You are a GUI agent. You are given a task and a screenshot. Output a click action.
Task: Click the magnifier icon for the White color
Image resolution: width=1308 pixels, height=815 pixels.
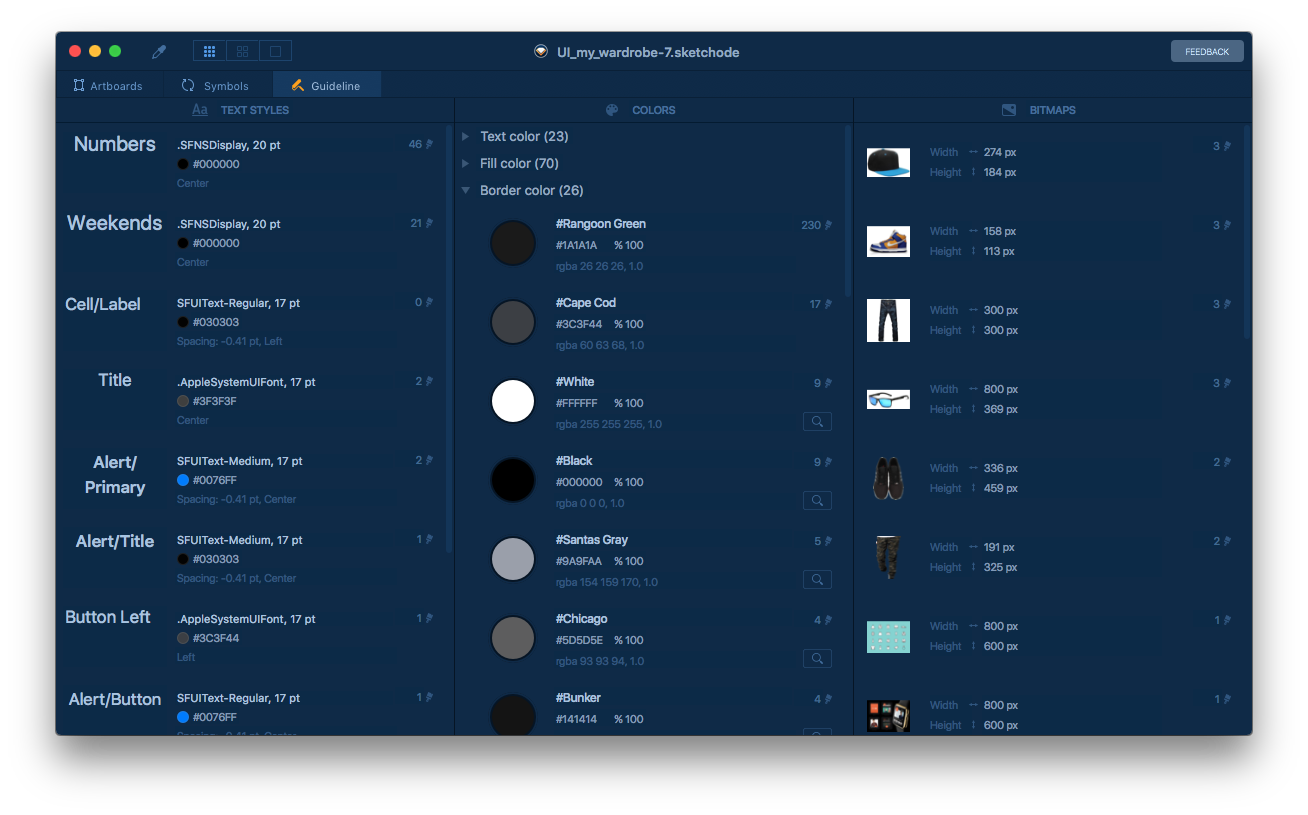tap(817, 422)
